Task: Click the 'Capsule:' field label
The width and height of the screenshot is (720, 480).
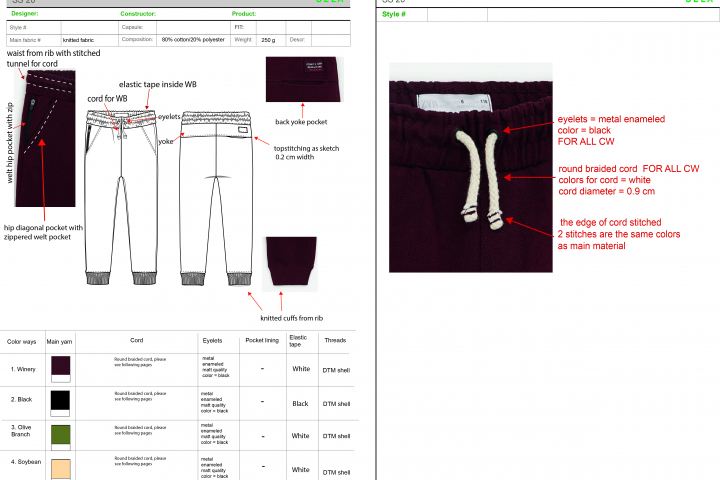Action: [x=132, y=27]
